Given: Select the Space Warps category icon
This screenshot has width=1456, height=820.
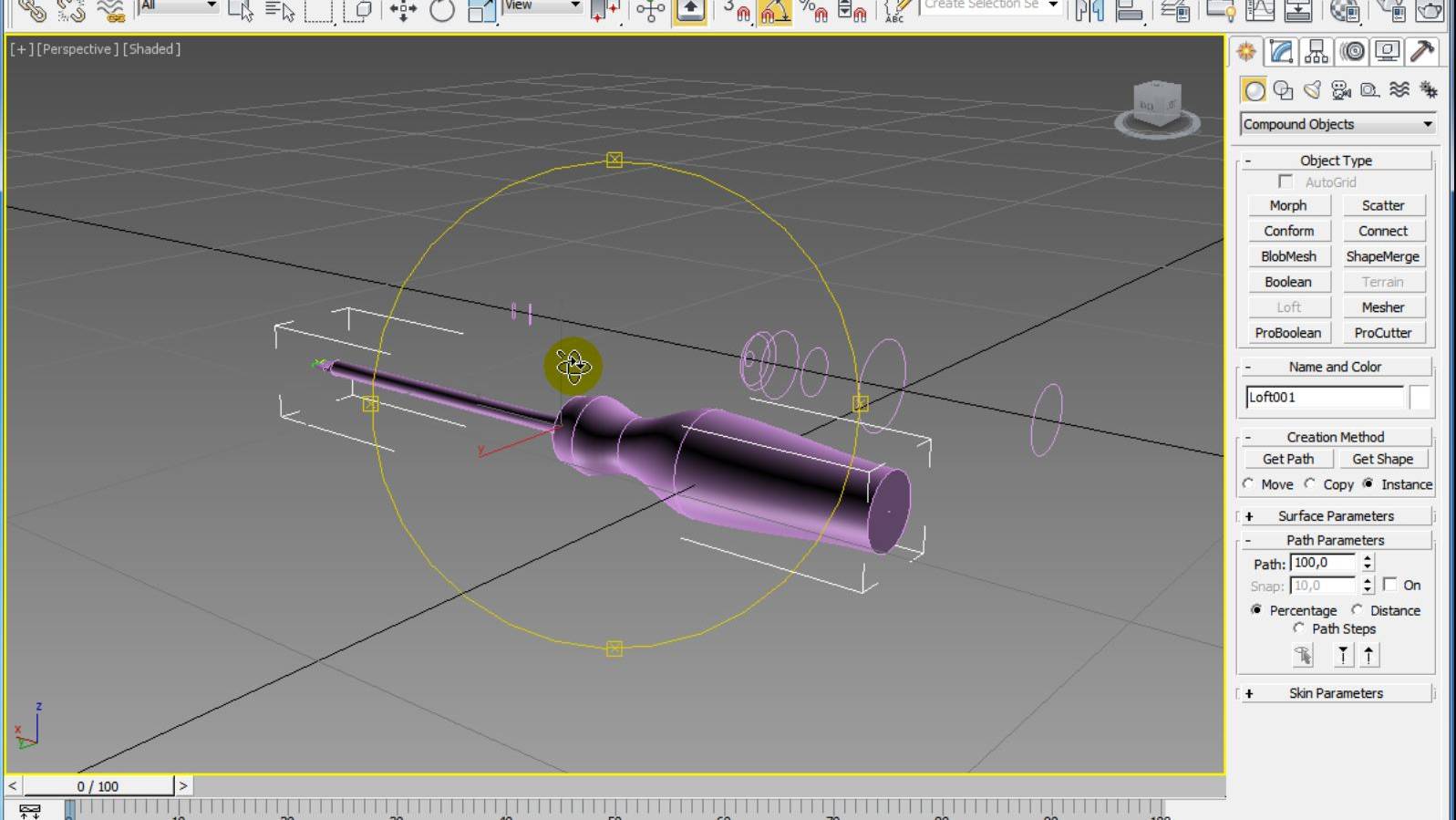Looking at the screenshot, I should [1399, 89].
